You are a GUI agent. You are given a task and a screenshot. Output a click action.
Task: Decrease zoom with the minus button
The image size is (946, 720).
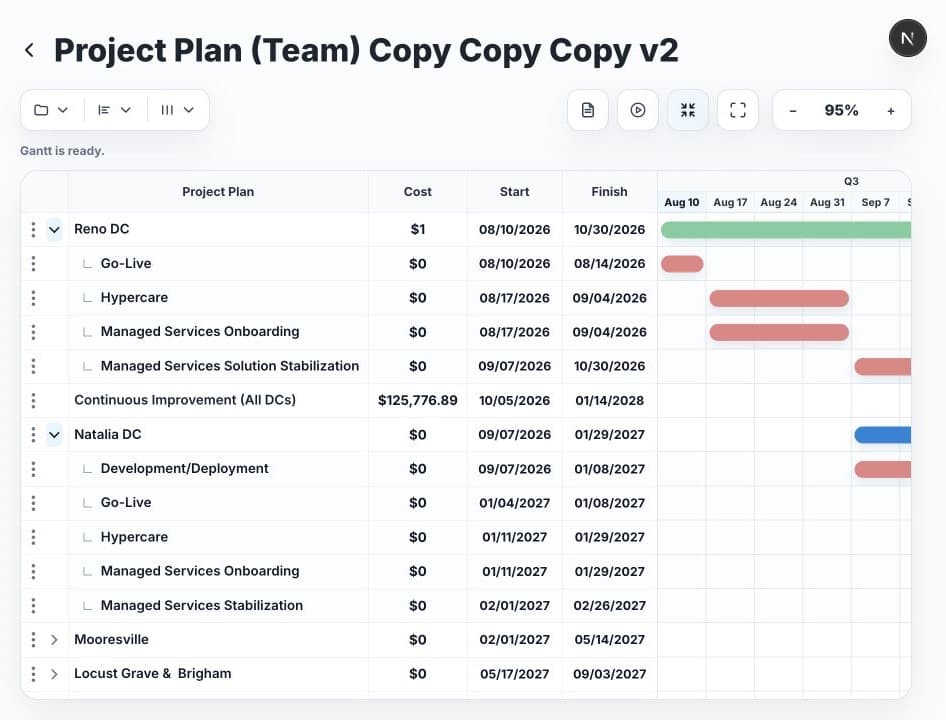coord(793,110)
